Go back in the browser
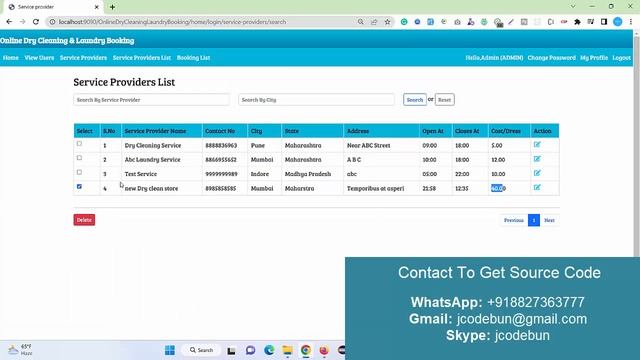The height and width of the screenshot is (360, 640). pos(9,22)
